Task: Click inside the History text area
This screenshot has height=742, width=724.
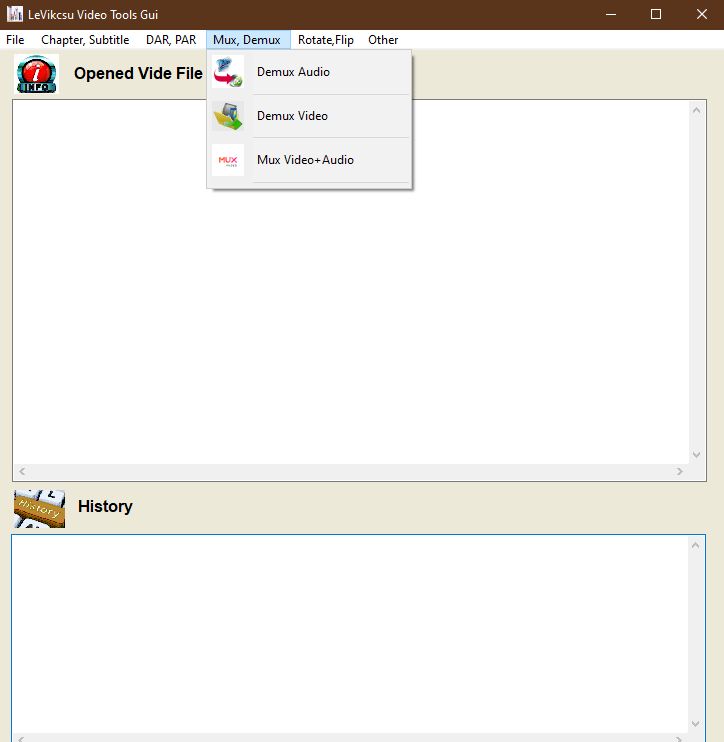Action: pyautogui.click(x=350, y=634)
